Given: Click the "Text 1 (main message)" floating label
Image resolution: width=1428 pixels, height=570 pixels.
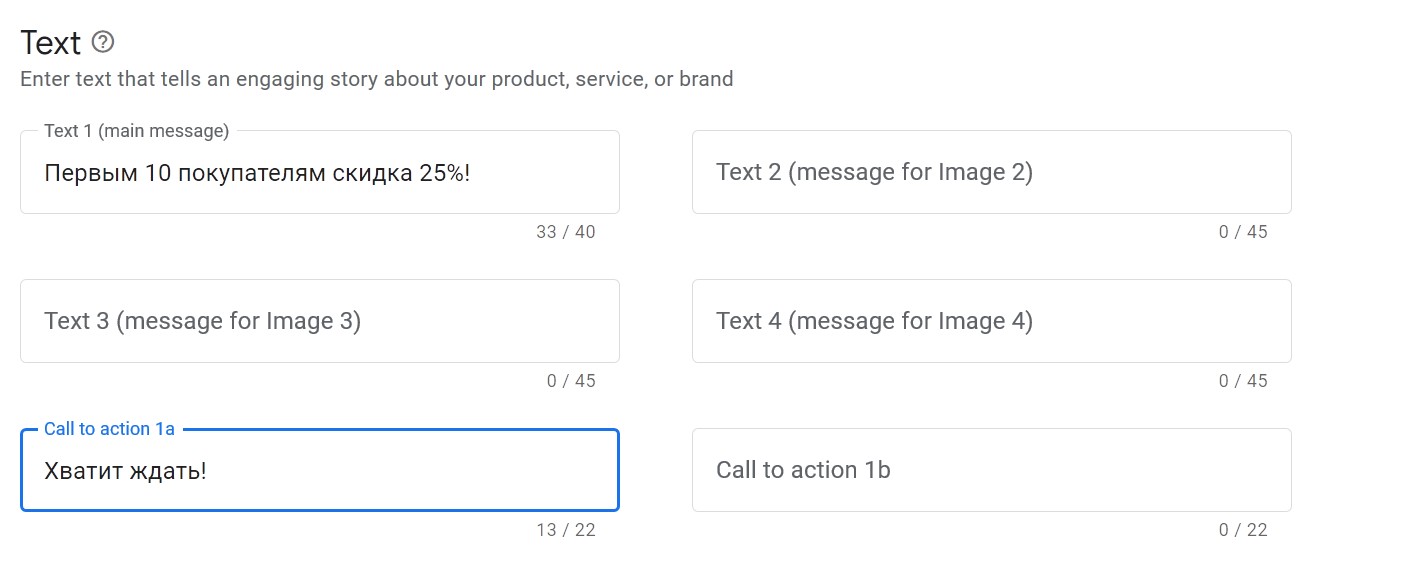Looking at the screenshot, I should pos(136,131).
